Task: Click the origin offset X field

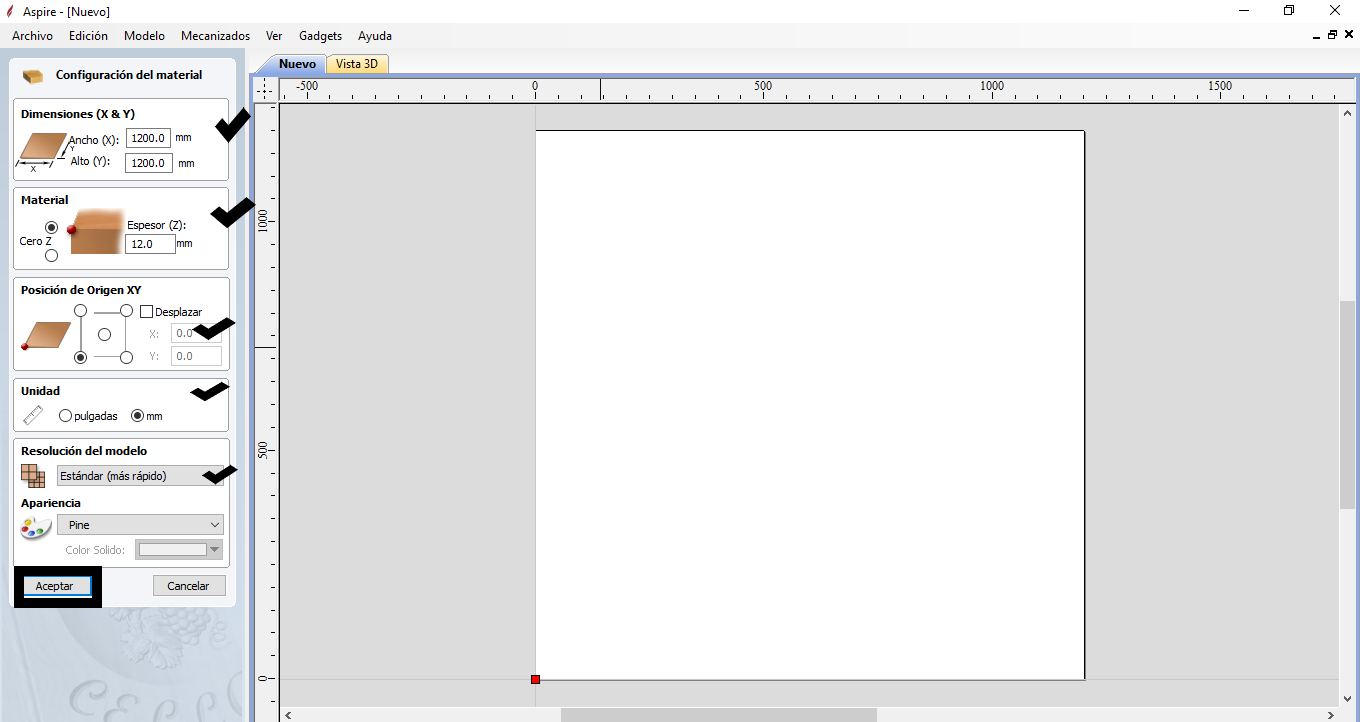Action: [196, 333]
